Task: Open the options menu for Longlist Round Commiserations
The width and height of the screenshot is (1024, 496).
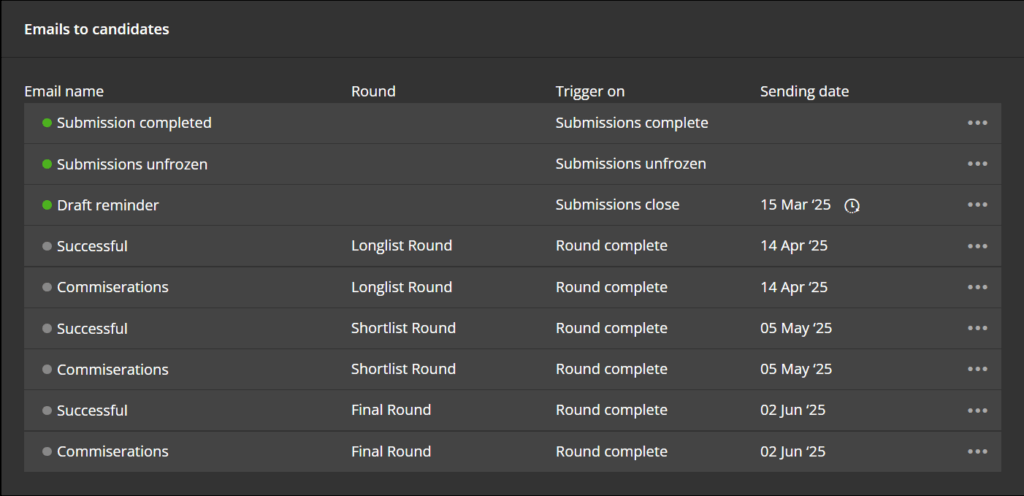Action: click(977, 287)
